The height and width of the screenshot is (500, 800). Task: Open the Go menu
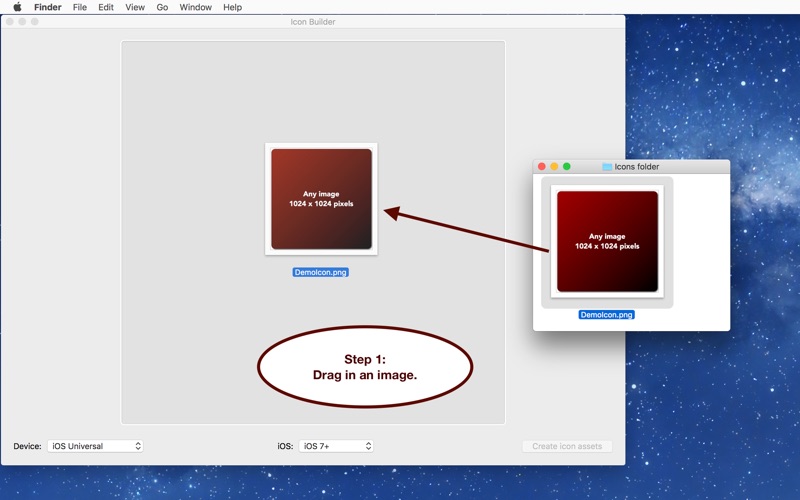162,7
